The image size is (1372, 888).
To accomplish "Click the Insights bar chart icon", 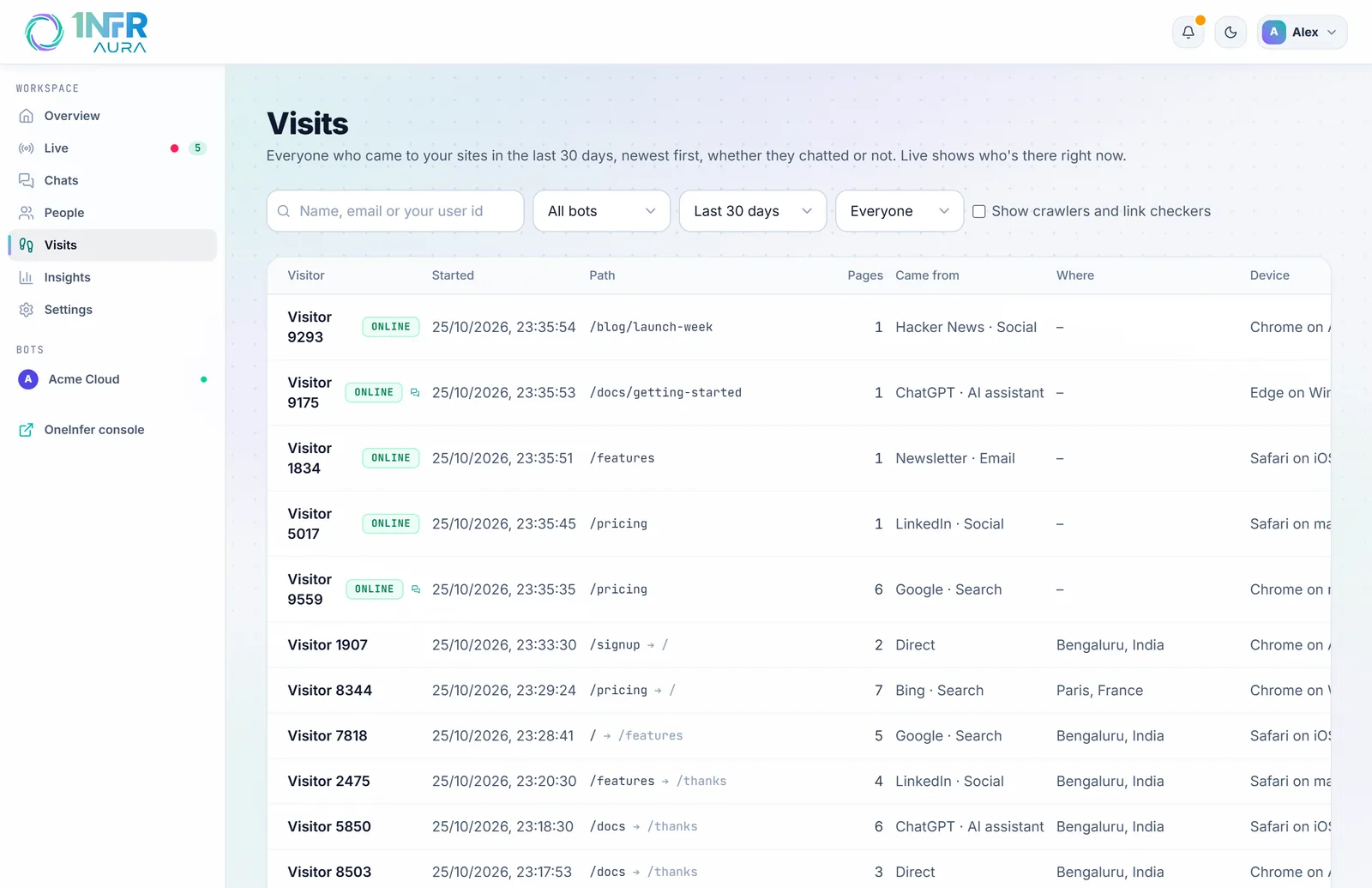I will [x=27, y=277].
